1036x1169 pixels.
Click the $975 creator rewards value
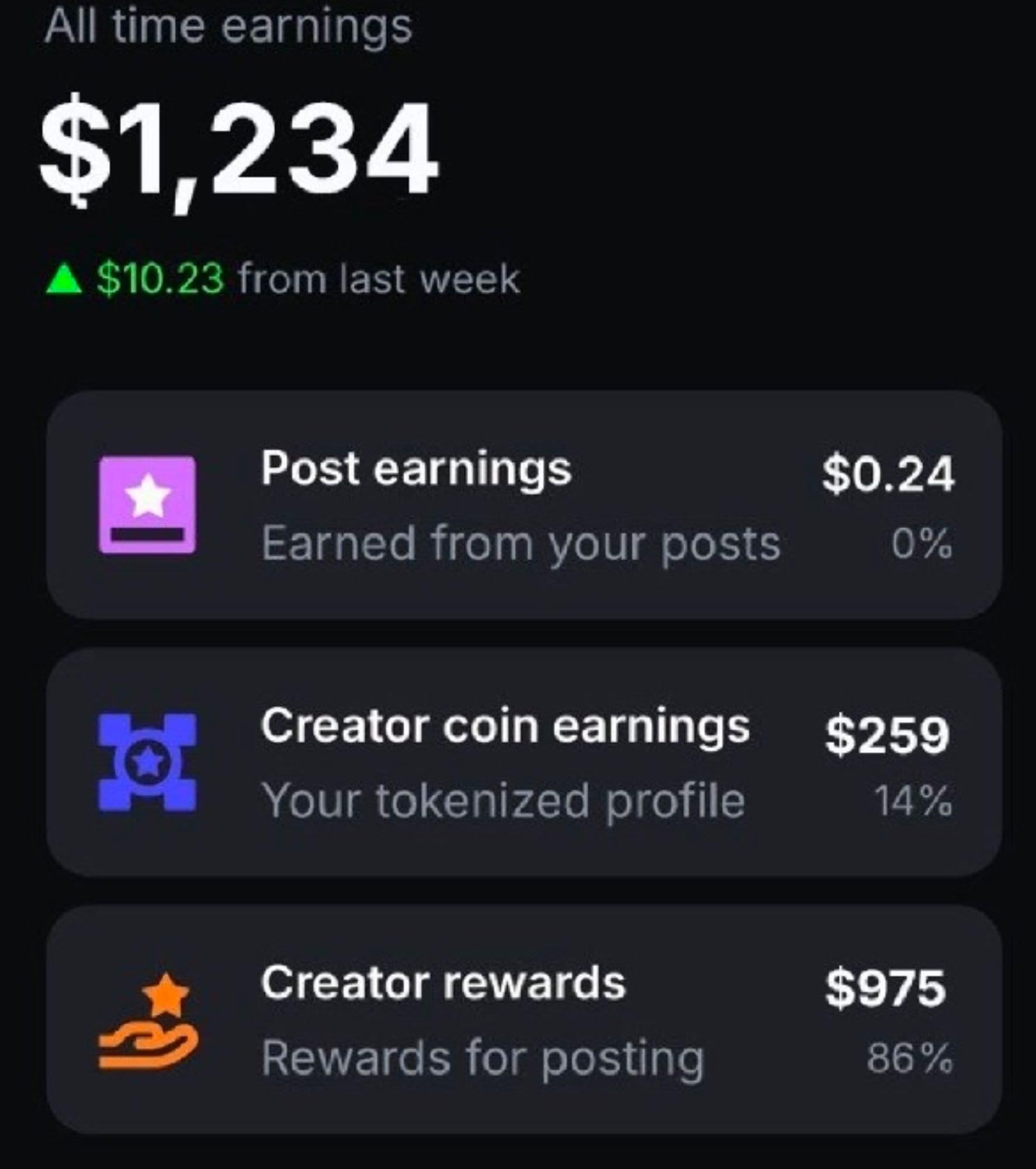tap(885, 988)
